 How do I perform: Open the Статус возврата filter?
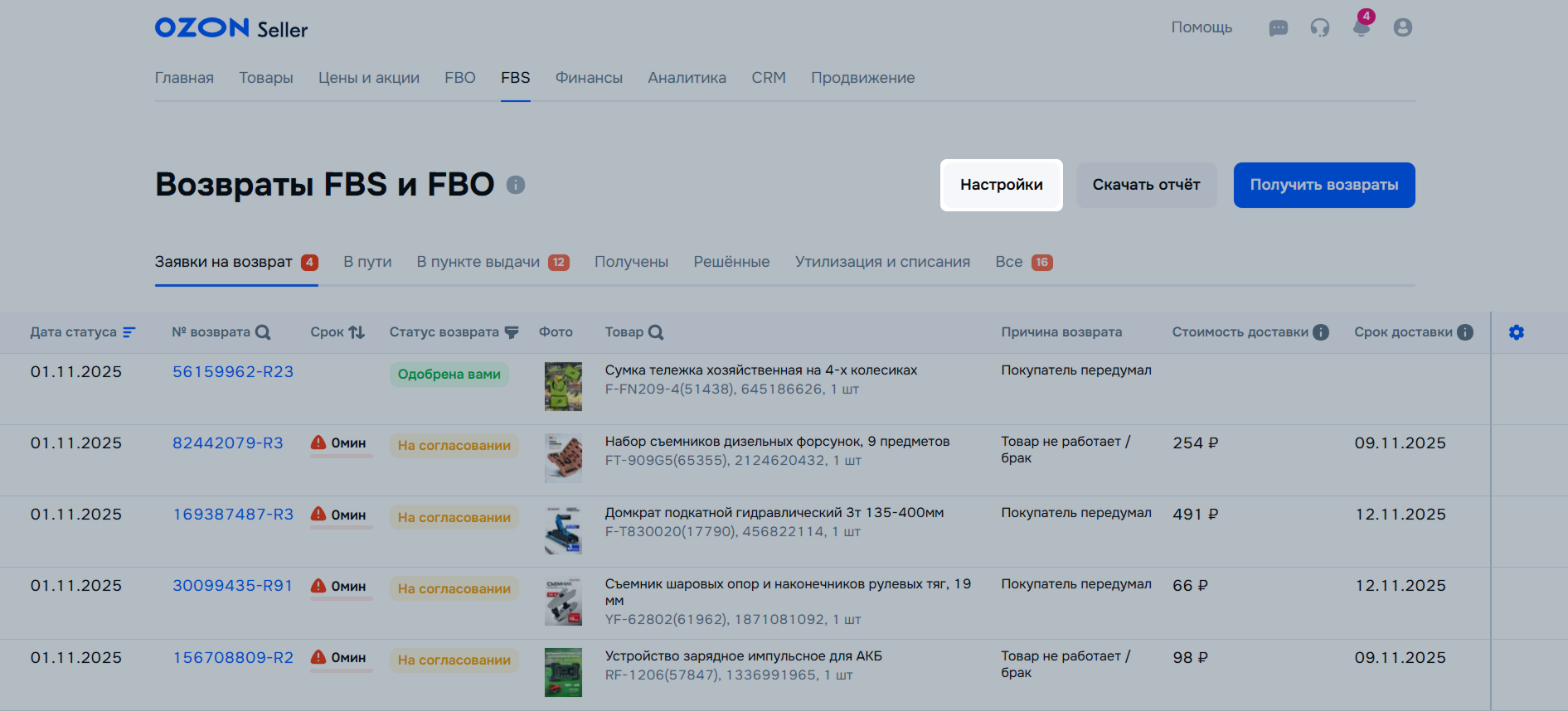(512, 332)
